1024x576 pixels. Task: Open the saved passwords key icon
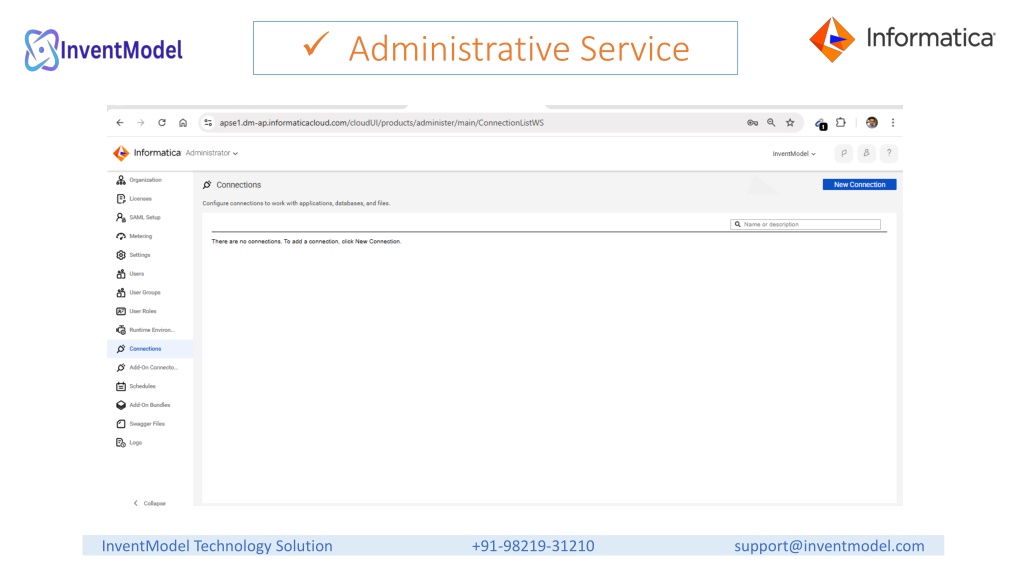coord(752,123)
